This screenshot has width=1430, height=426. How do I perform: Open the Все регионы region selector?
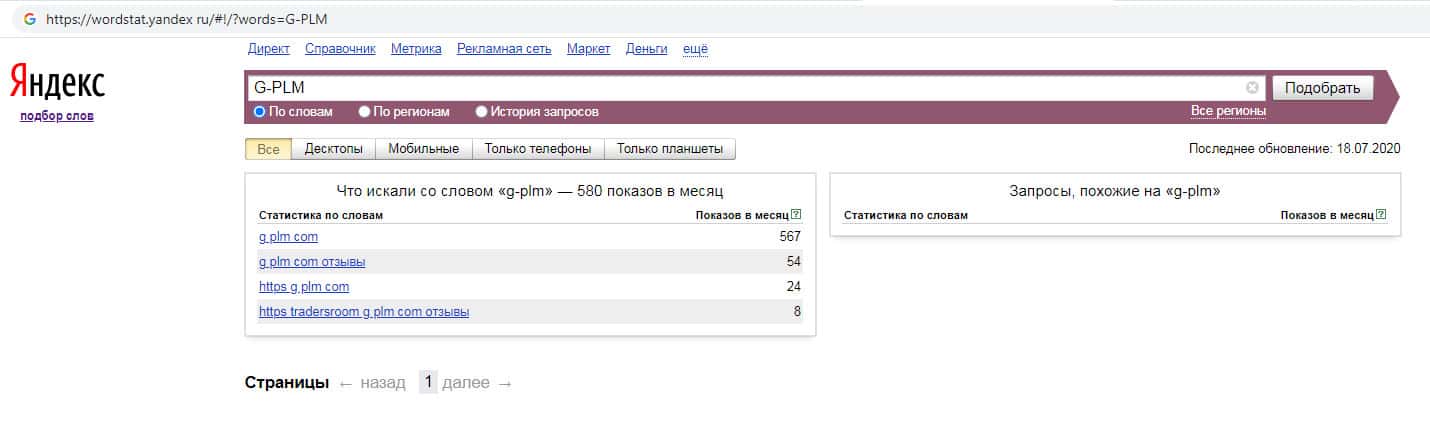tap(1228, 111)
